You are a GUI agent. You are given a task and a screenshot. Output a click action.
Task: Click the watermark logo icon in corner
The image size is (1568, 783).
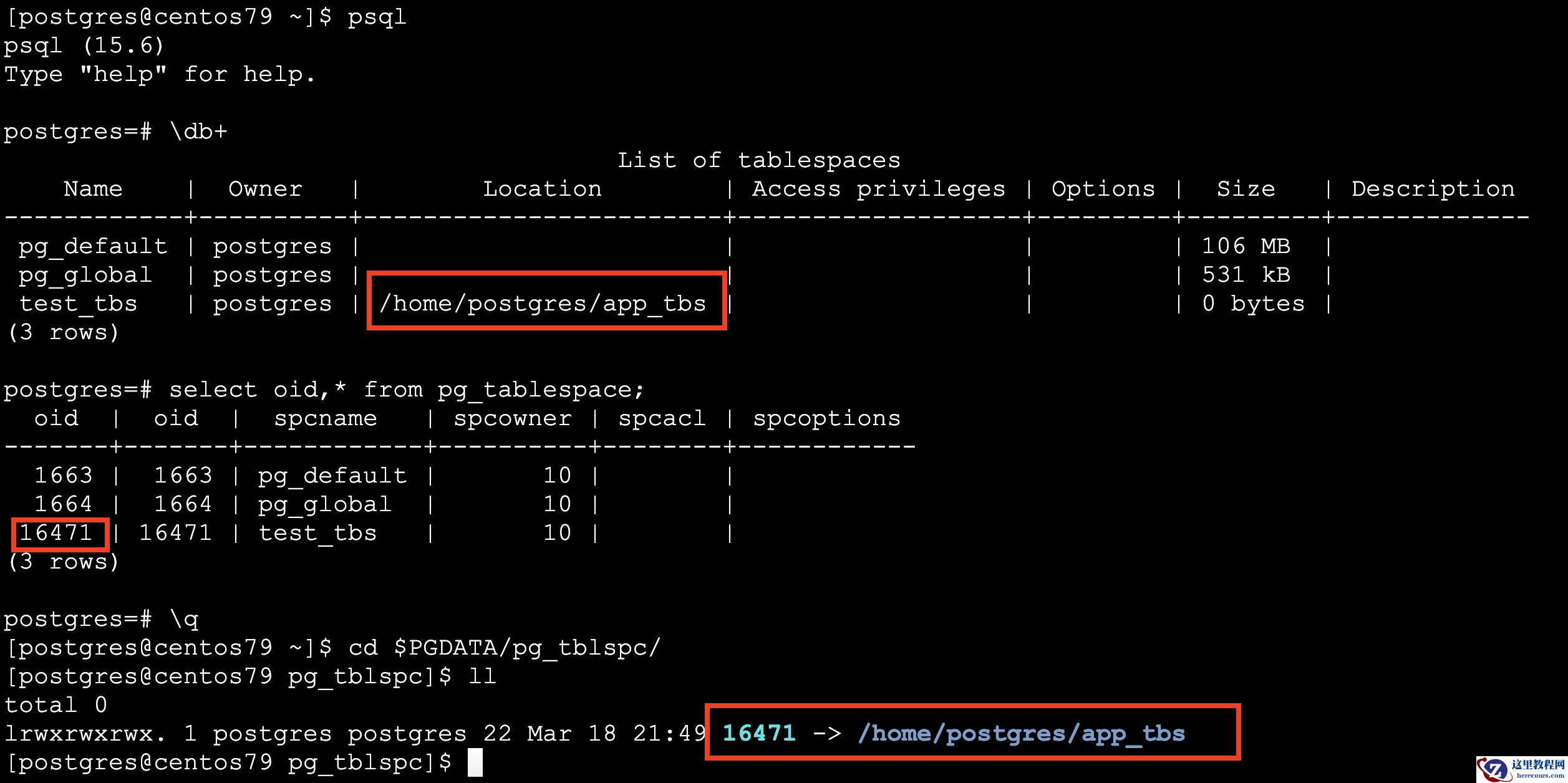(x=1493, y=769)
